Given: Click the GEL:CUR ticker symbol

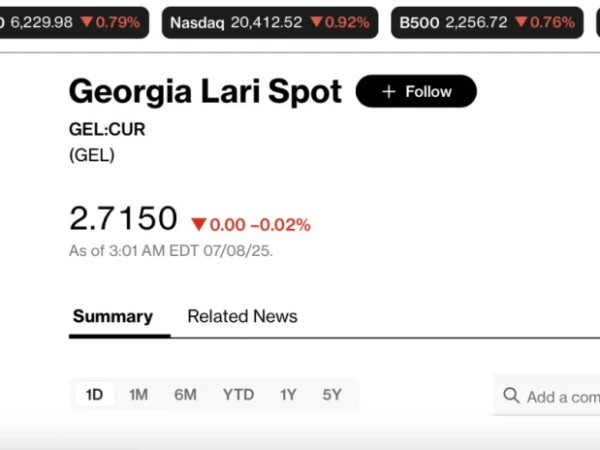Looking at the screenshot, I should pyautogui.click(x=107, y=129).
